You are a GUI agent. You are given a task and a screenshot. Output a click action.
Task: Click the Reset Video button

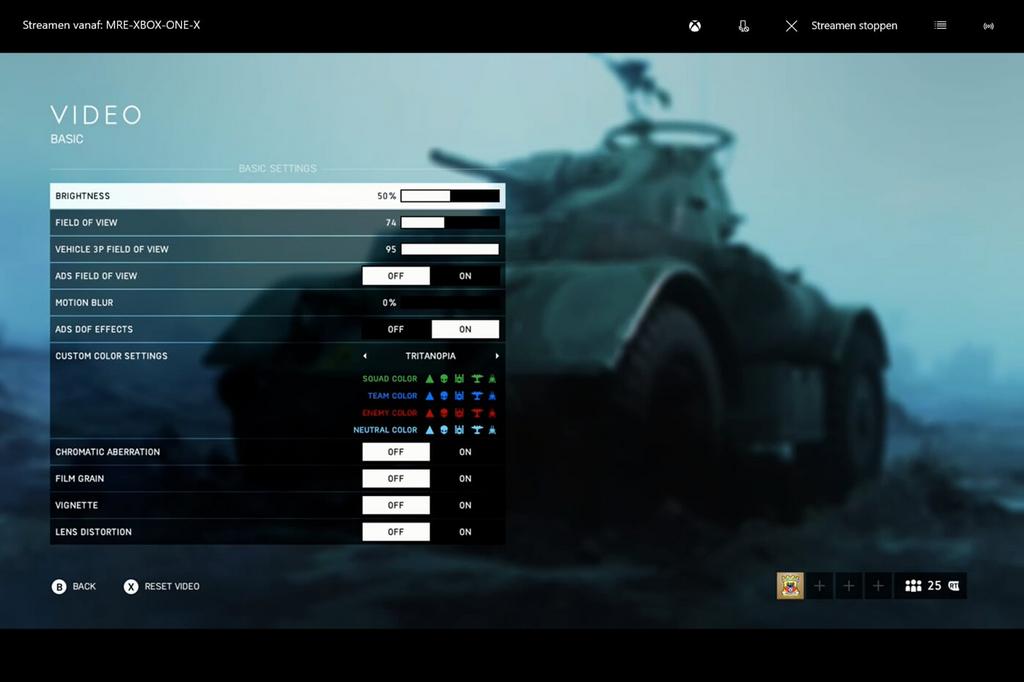click(162, 587)
